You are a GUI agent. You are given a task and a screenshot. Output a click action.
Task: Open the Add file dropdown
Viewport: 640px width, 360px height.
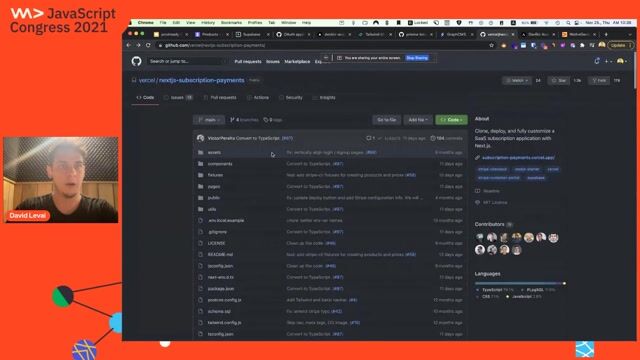click(418, 120)
